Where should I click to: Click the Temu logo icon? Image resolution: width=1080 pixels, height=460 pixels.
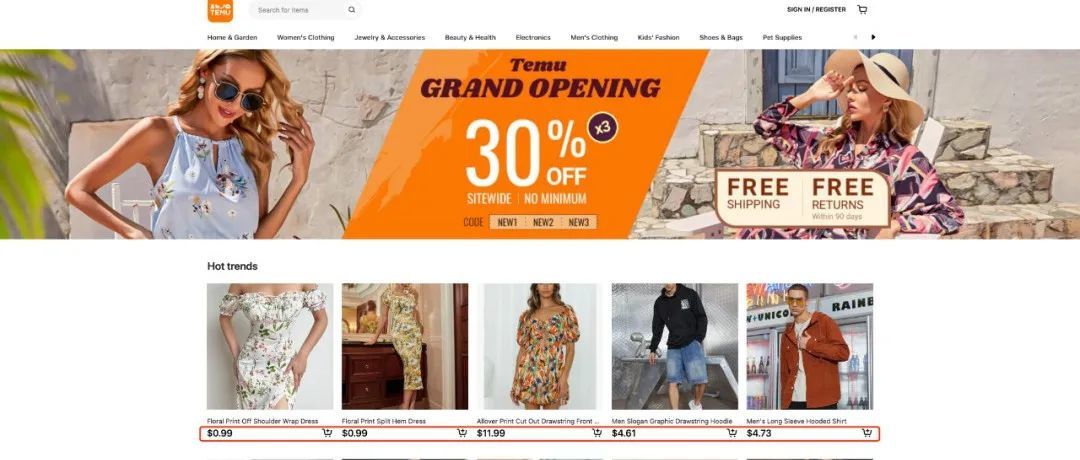pyautogui.click(x=220, y=10)
